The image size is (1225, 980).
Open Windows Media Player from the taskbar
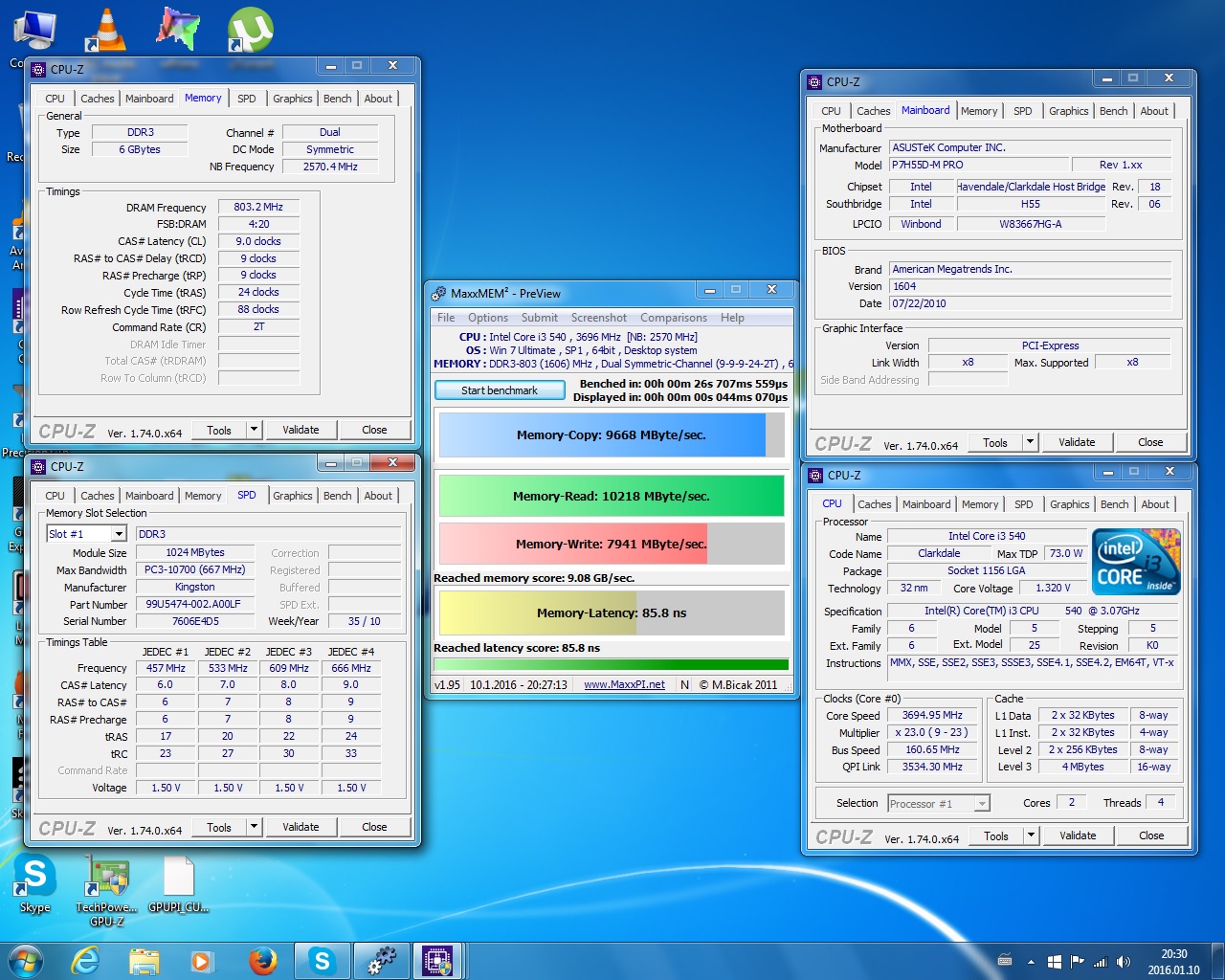pos(202,961)
